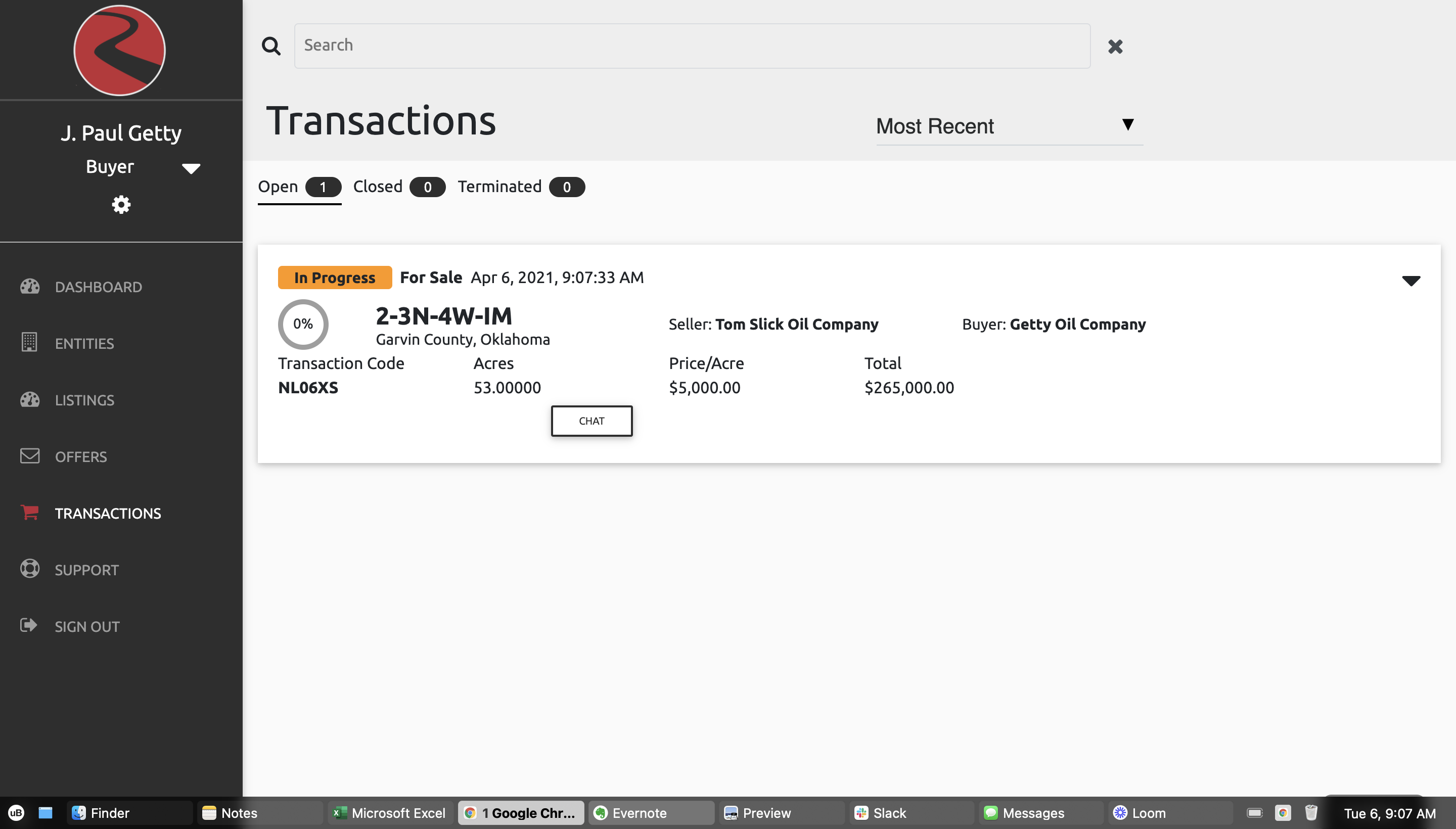Go to Listings in the sidebar
The width and height of the screenshot is (1456, 829).
[84, 400]
